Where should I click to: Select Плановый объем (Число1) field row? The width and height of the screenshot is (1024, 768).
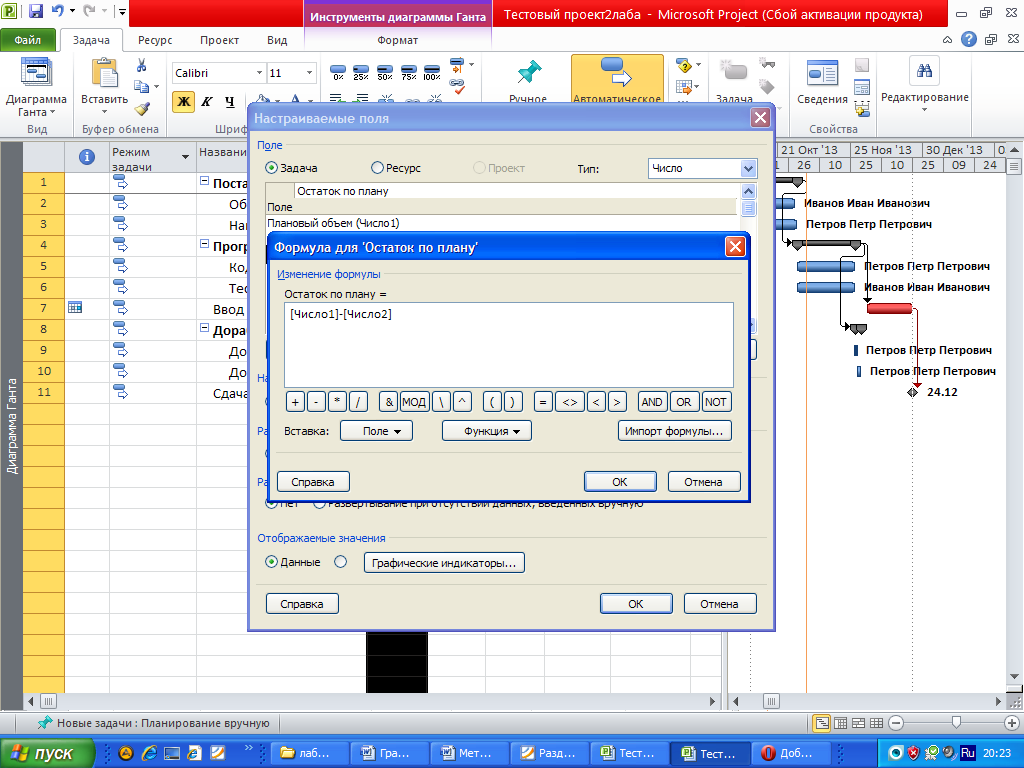tap(502, 223)
